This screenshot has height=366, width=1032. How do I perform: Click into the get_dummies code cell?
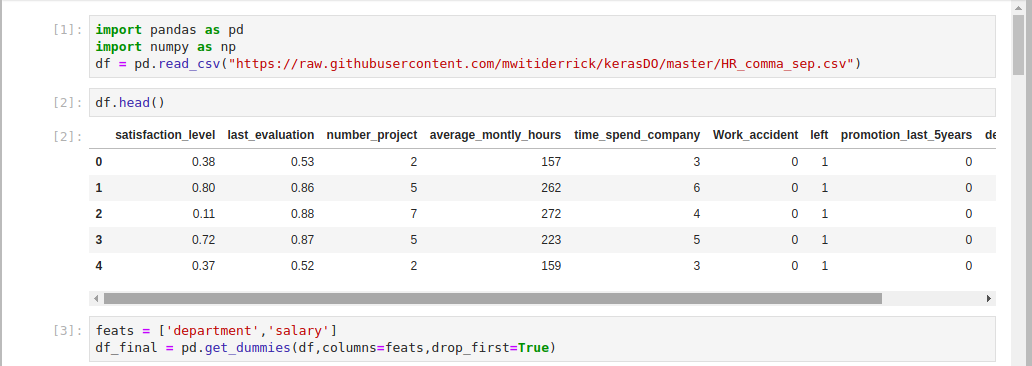(x=542, y=338)
